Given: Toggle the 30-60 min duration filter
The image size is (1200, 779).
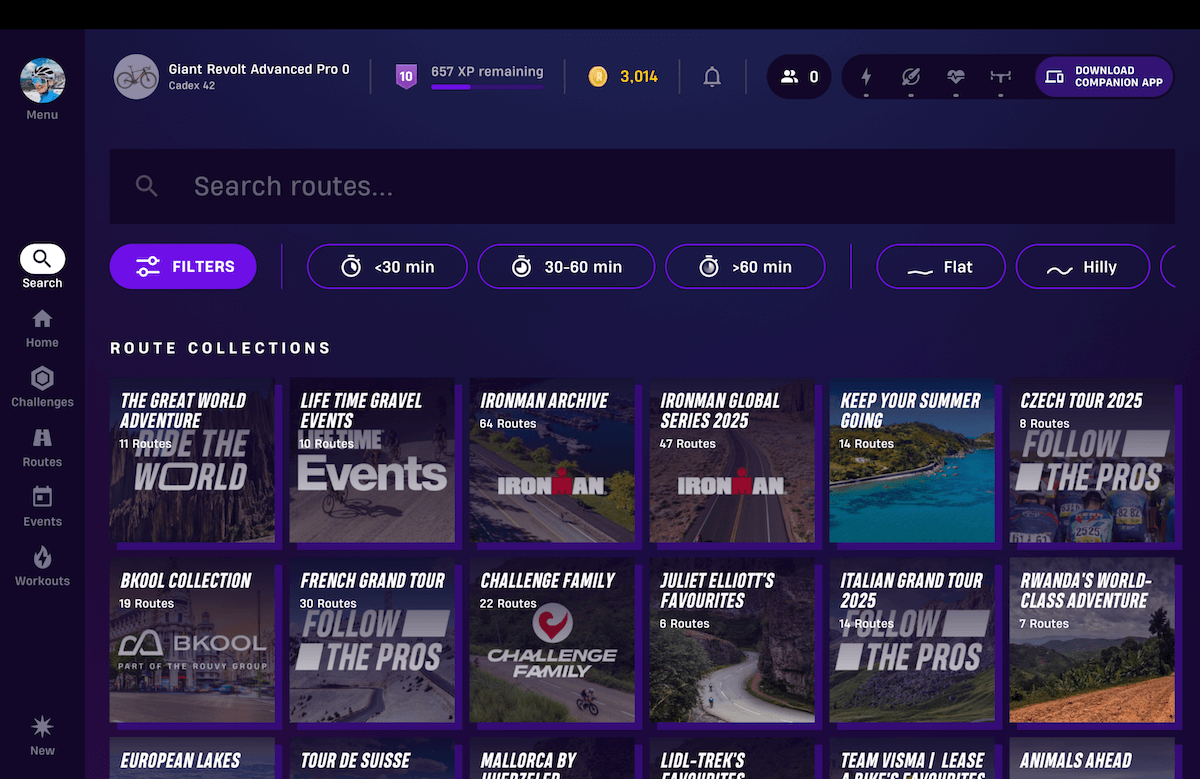Looking at the screenshot, I should (566, 267).
